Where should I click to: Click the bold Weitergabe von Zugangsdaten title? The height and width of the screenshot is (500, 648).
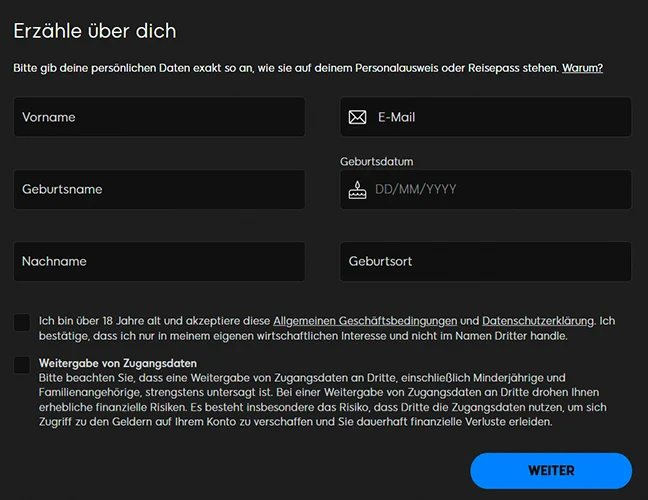click(117, 363)
